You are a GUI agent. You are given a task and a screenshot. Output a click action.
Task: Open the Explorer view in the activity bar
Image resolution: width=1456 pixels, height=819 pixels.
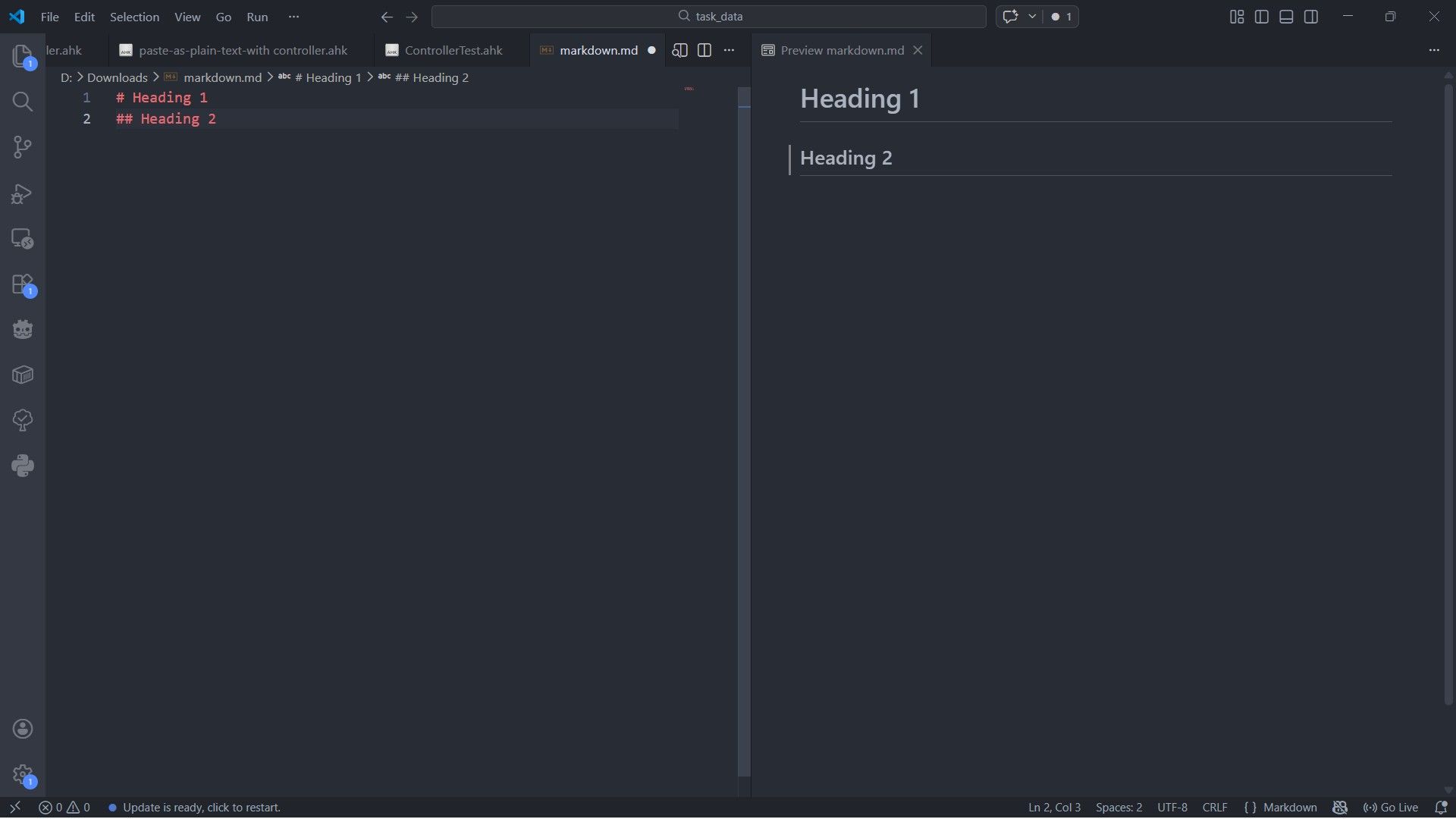[x=22, y=56]
